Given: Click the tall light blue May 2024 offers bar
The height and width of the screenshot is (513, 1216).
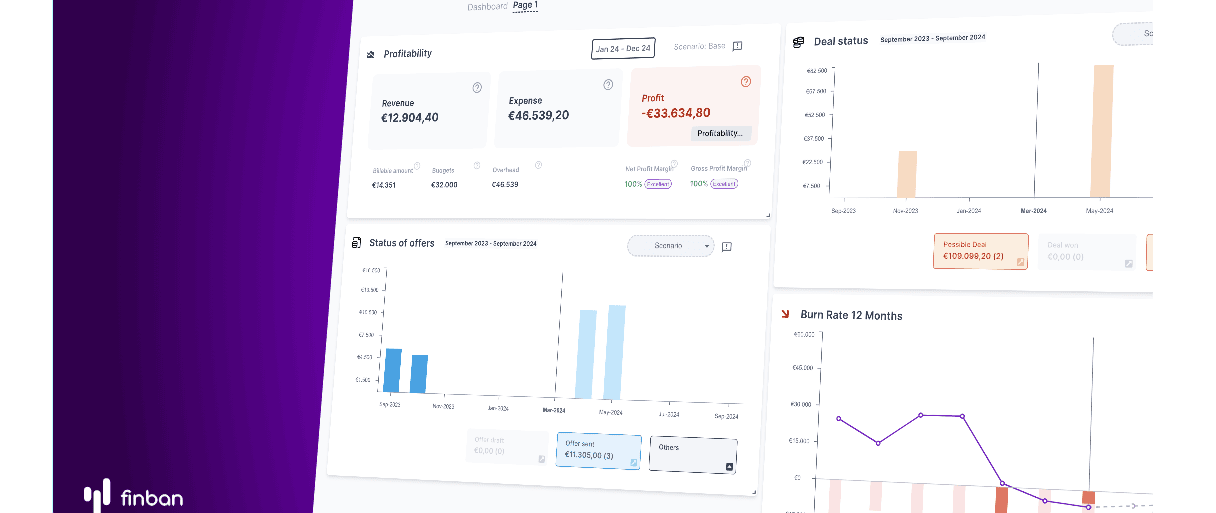Looking at the screenshot, I should click(616, 351).
